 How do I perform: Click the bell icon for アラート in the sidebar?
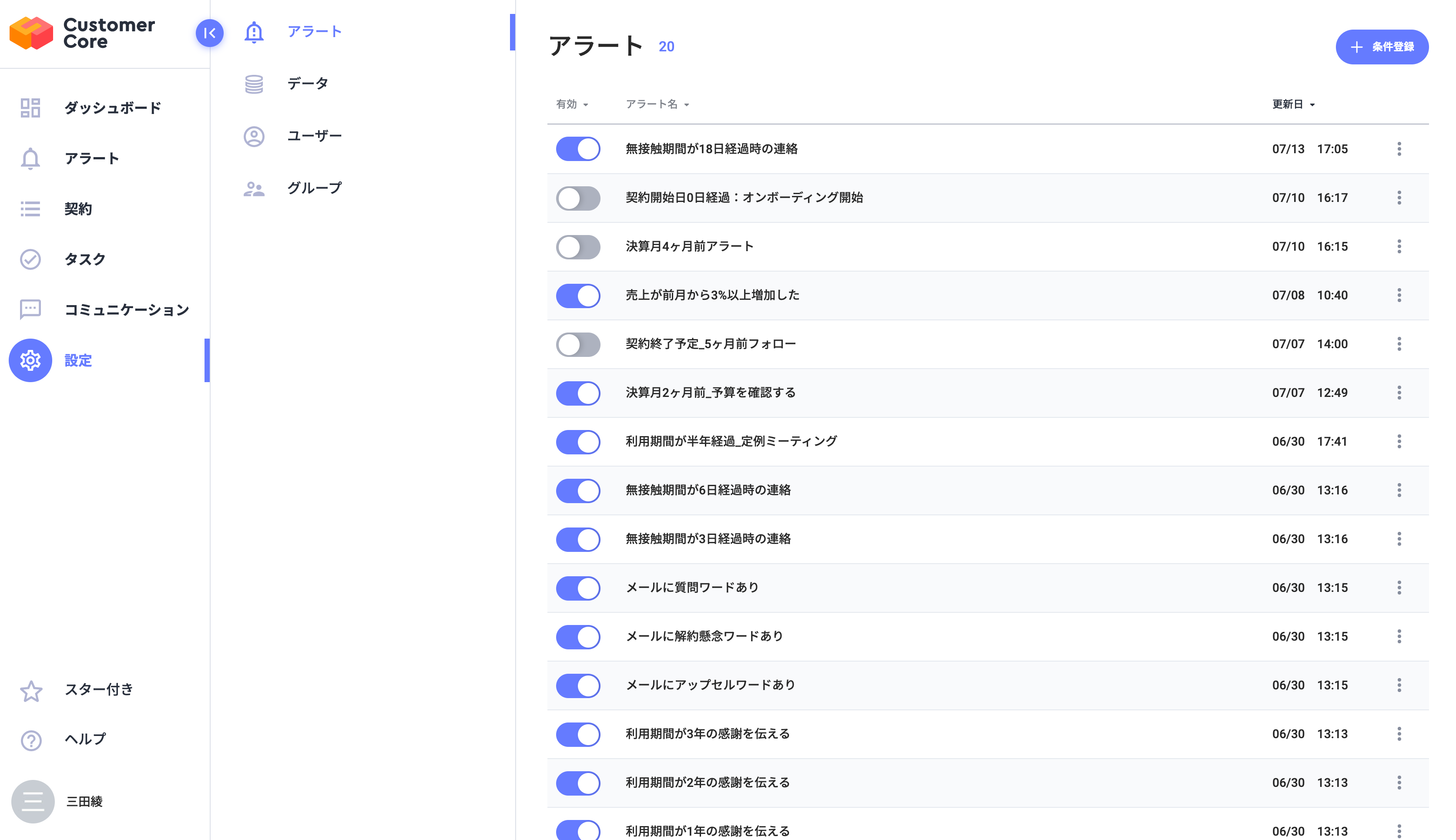(30, 159)
